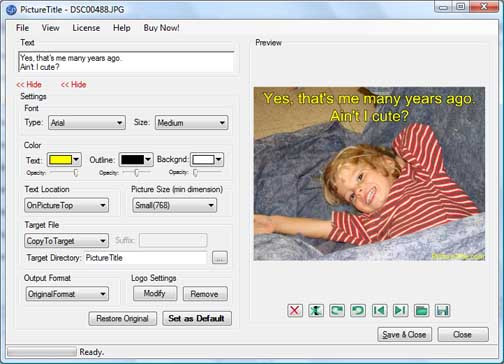
Task: Click the first << Hide link
Action: (29, 85)
